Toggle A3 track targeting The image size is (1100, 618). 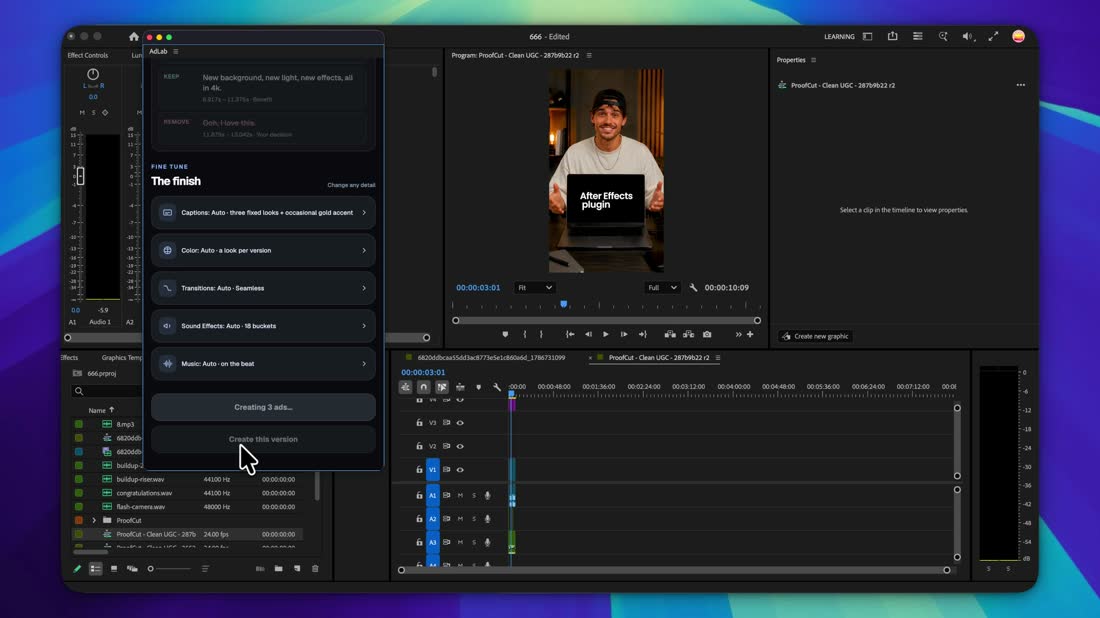pos(433,542)
